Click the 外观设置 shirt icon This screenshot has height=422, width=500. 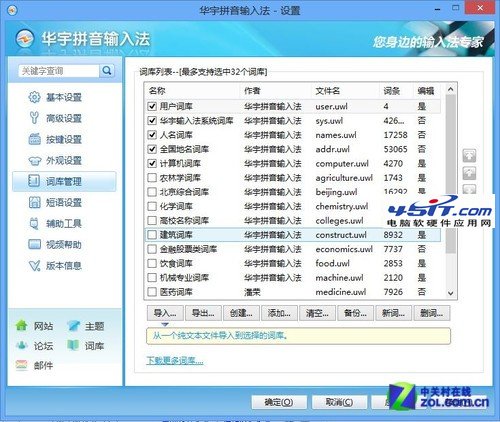(x=34, y=160)
